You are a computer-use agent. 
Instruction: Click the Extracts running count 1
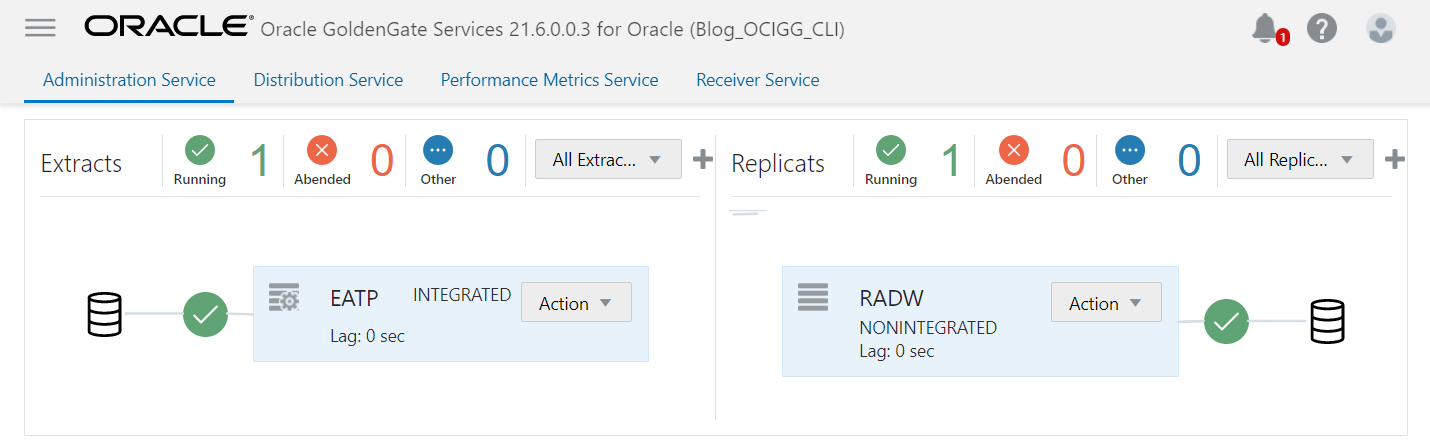[x=259, y=160]
